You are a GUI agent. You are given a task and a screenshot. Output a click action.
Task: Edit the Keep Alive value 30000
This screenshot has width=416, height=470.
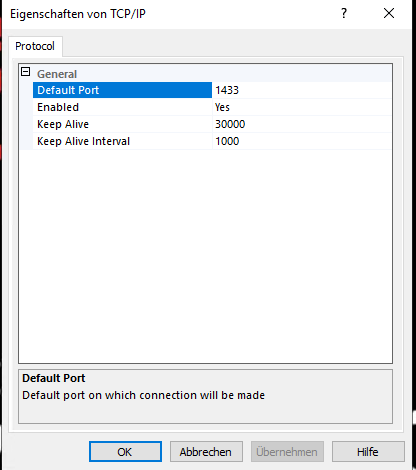[302, 124]
